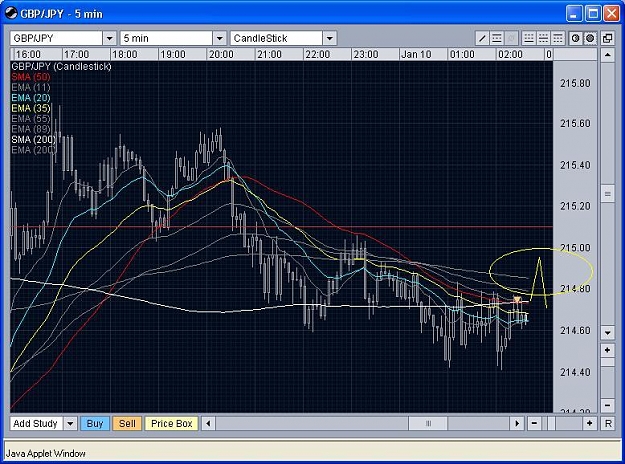Select grid style icon with solid bottom line
This screenshot has width=625, height=464.
[x=529, y=38]
